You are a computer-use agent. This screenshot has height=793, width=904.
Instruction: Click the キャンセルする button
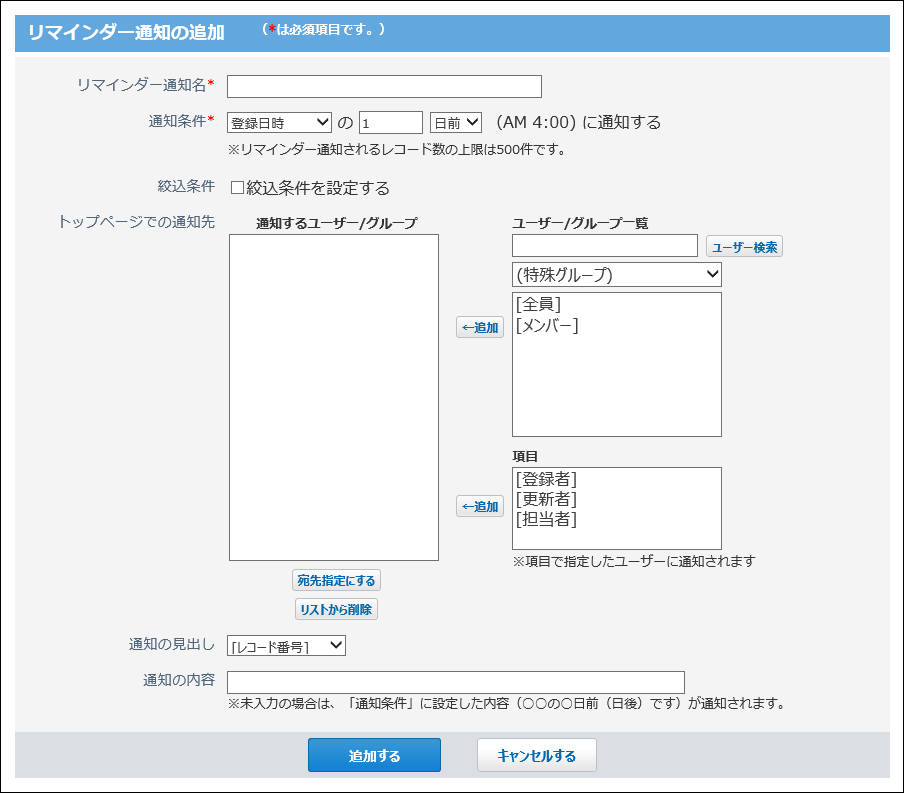pyautogui.click(x=537, y=755)
